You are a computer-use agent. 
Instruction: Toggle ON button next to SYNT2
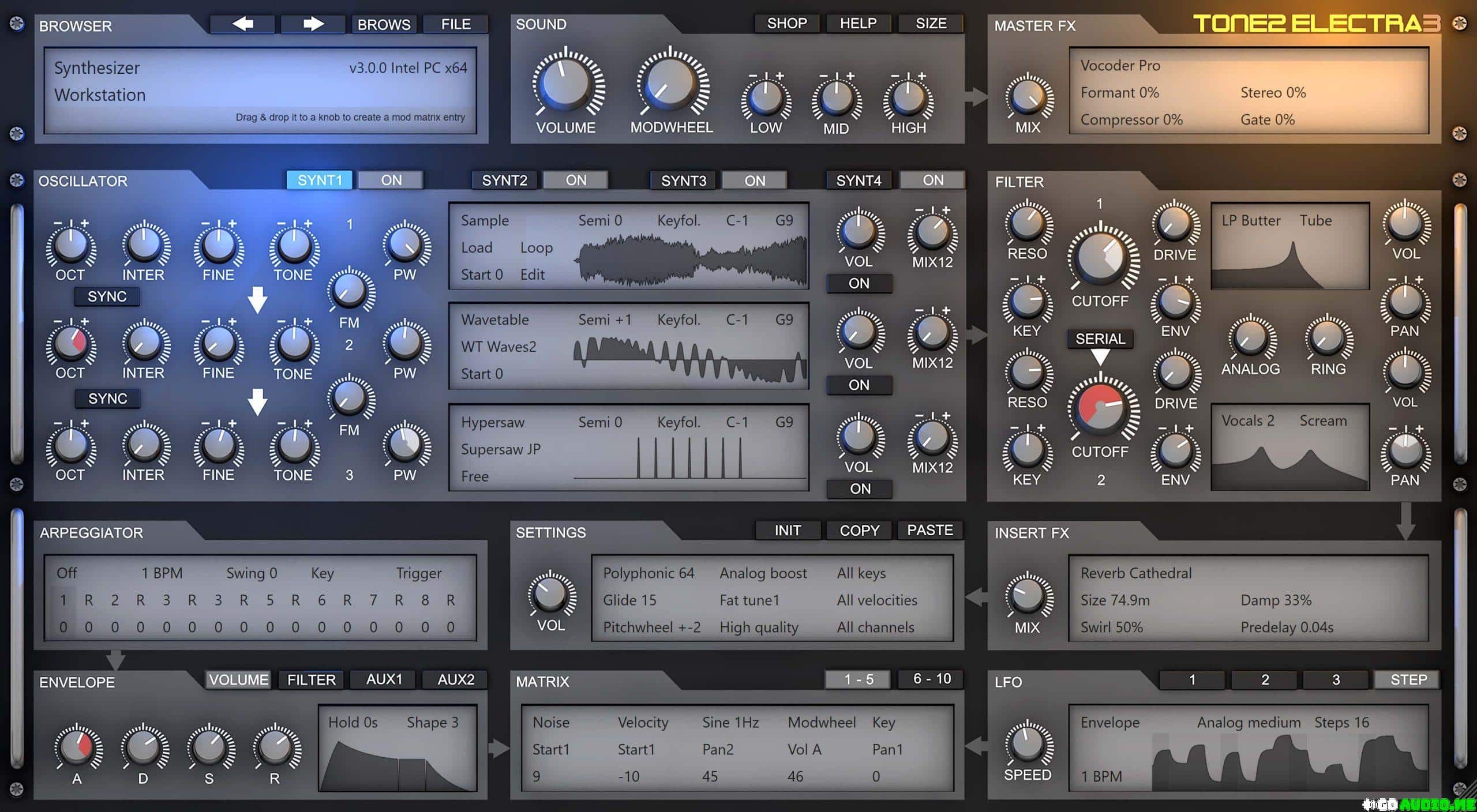[x=576, y=180]
